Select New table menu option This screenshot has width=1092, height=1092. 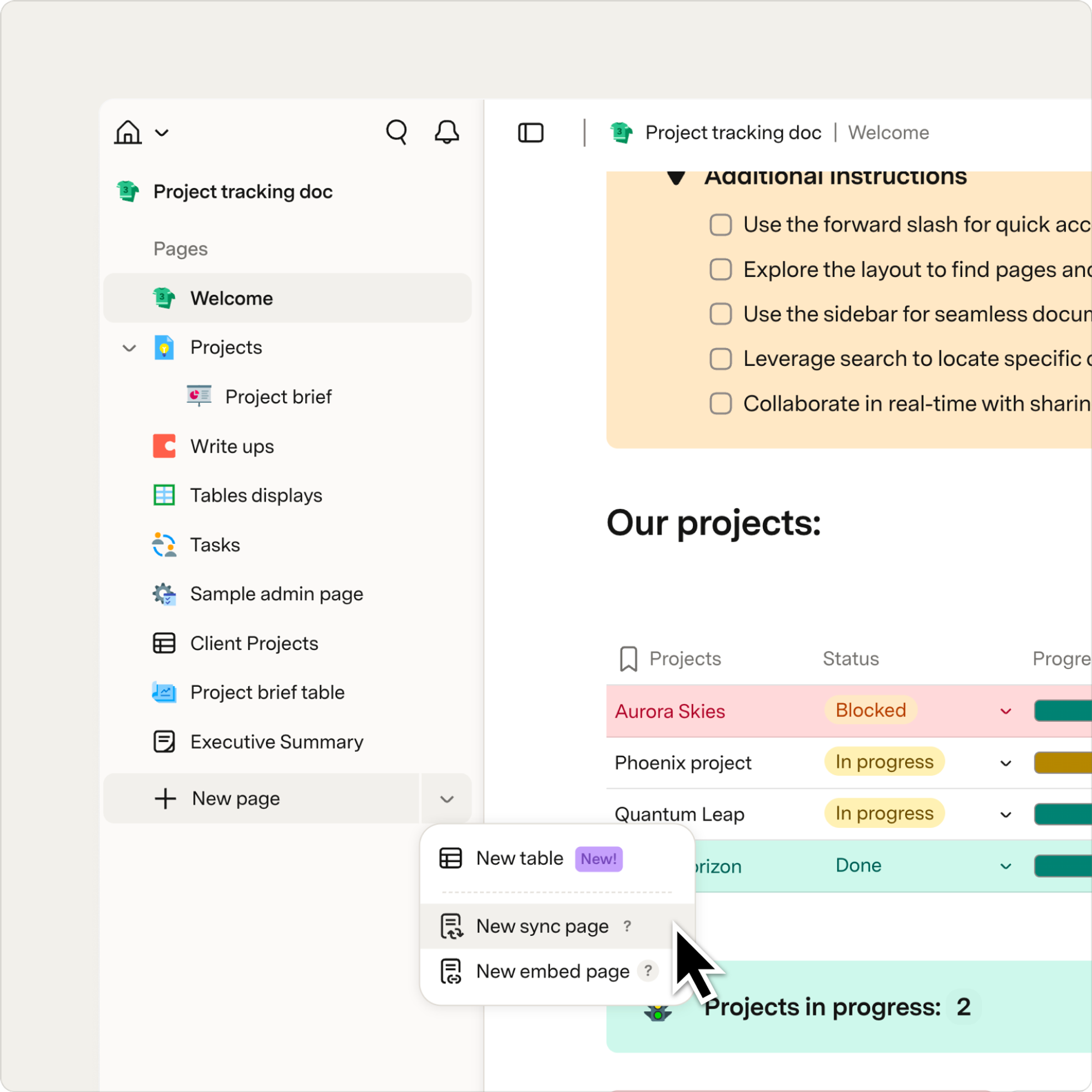point(557,858)
